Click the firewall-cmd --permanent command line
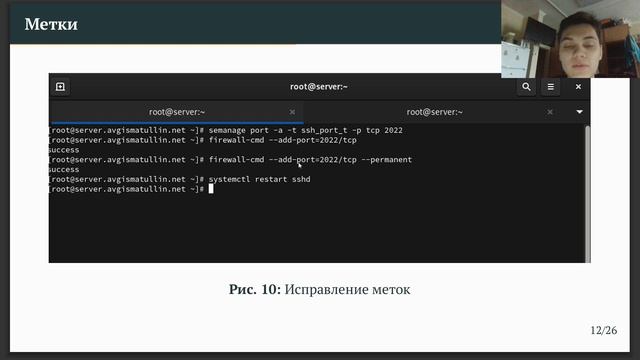 pos(231,160)
